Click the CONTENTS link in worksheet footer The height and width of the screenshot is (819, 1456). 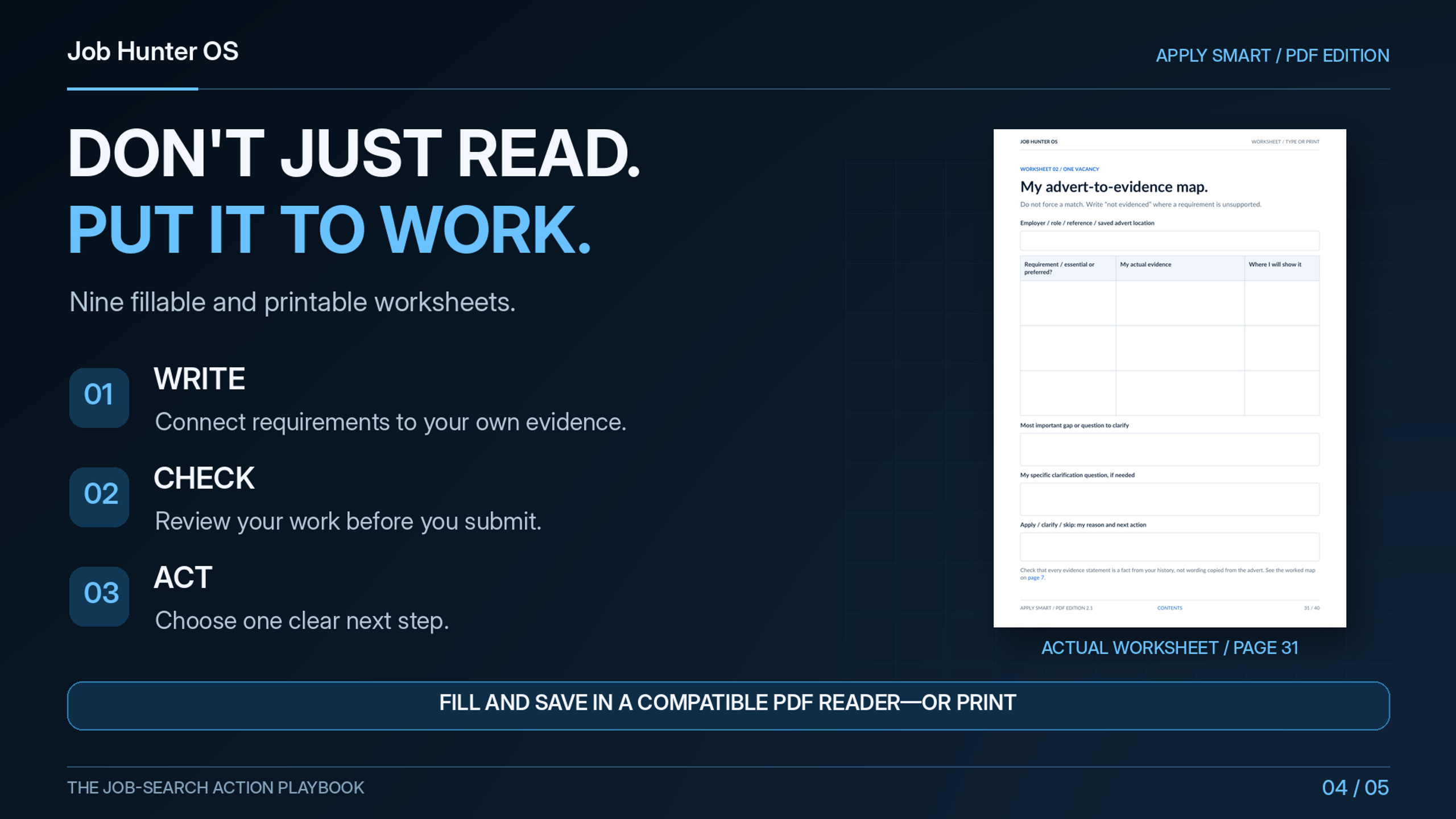pos(1169,608)
